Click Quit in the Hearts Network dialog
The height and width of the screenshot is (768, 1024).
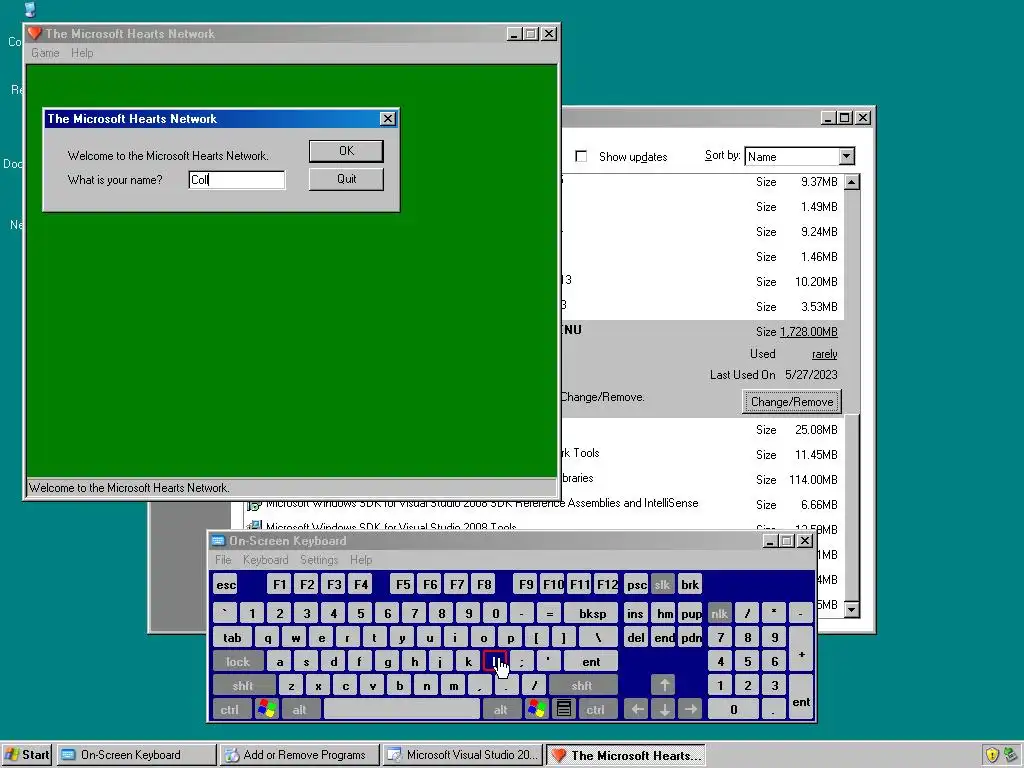346,179
